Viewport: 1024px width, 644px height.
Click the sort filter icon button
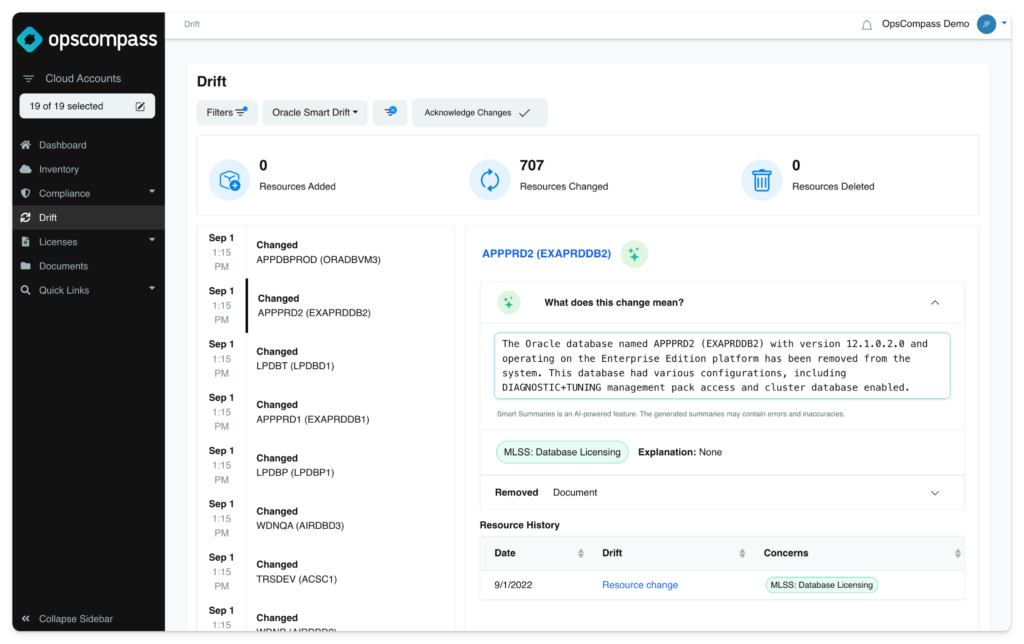[x=390, y=112]
